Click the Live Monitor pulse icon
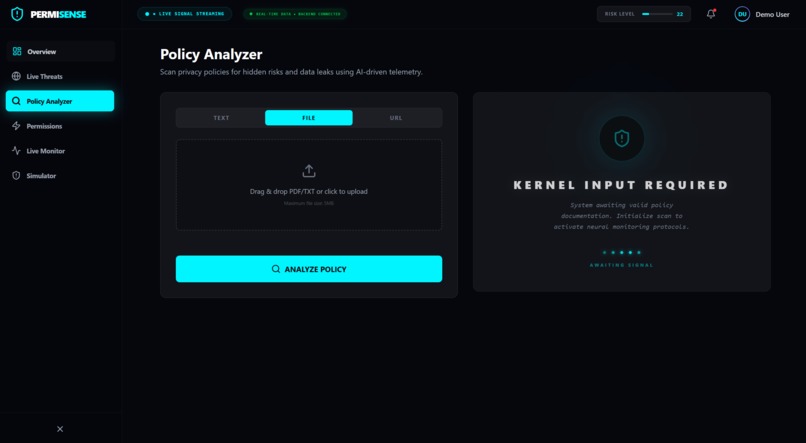 [x=16, y=151]
